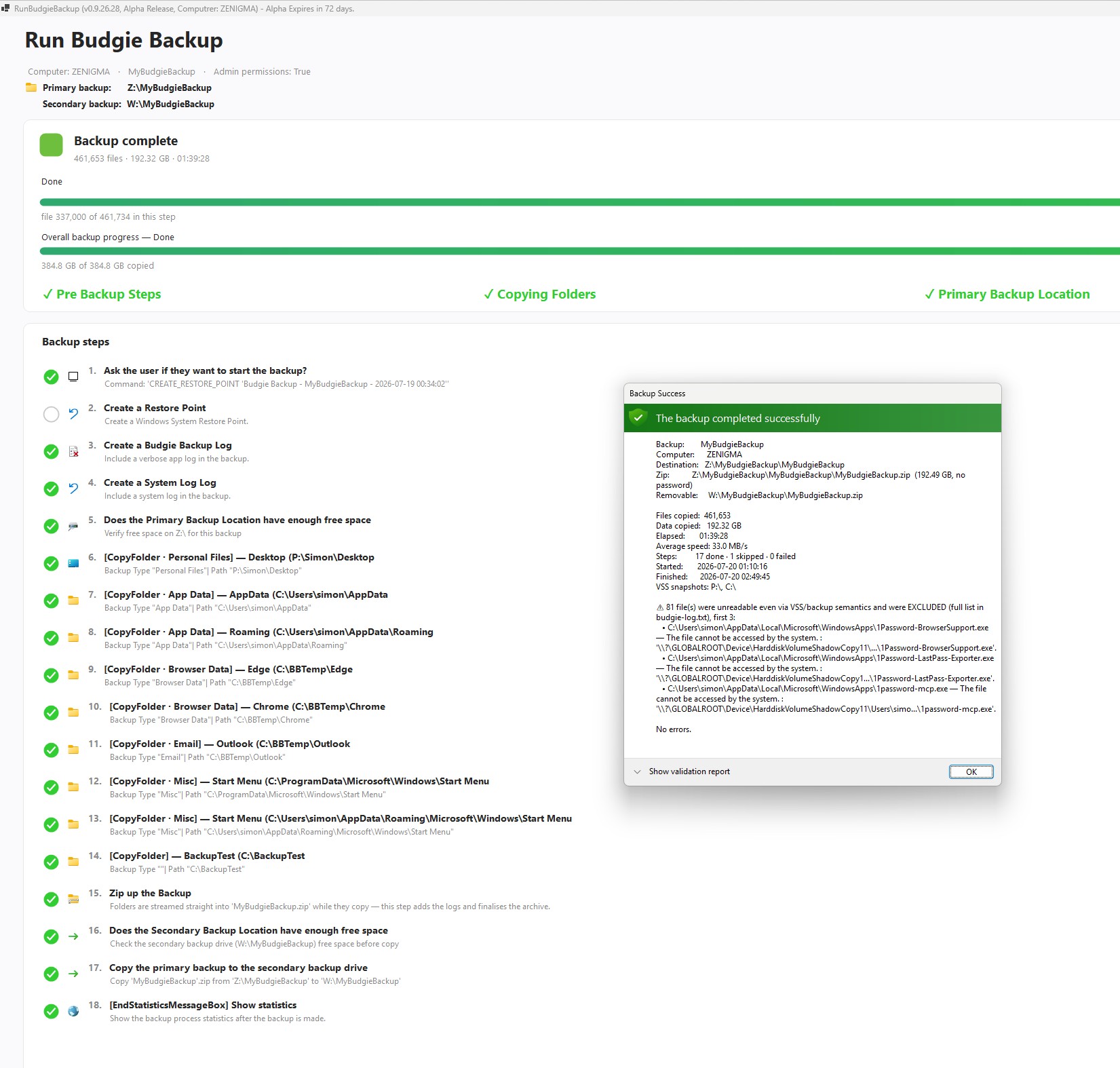Viewport: 1120px width, 1068px height.
Task: Click step title 'Create a Budgie Backup Log'
Action: [168, 445]
